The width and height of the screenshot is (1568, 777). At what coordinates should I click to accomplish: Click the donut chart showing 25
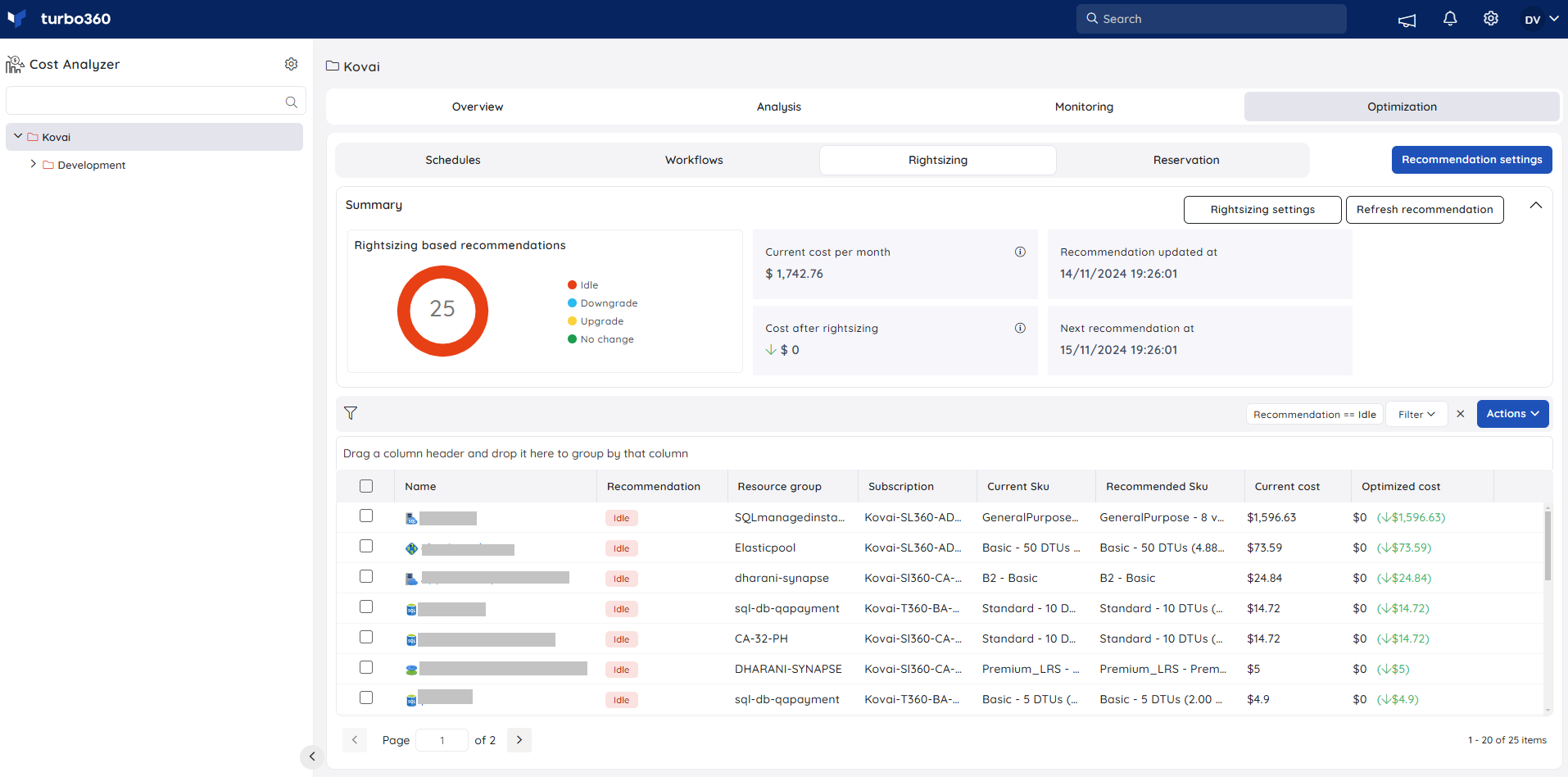point(442,311)
